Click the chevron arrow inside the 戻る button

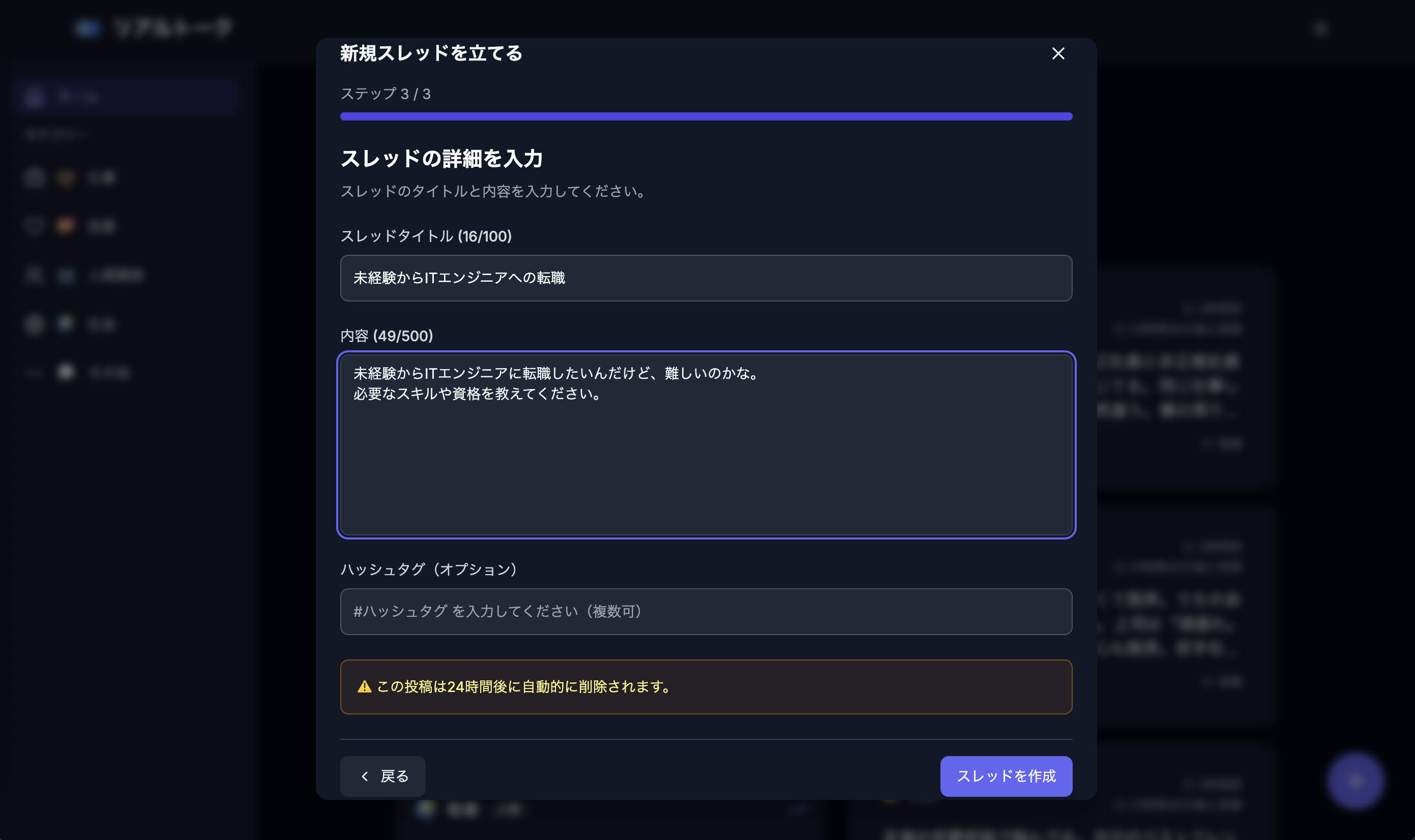click(x=365, y=776)
